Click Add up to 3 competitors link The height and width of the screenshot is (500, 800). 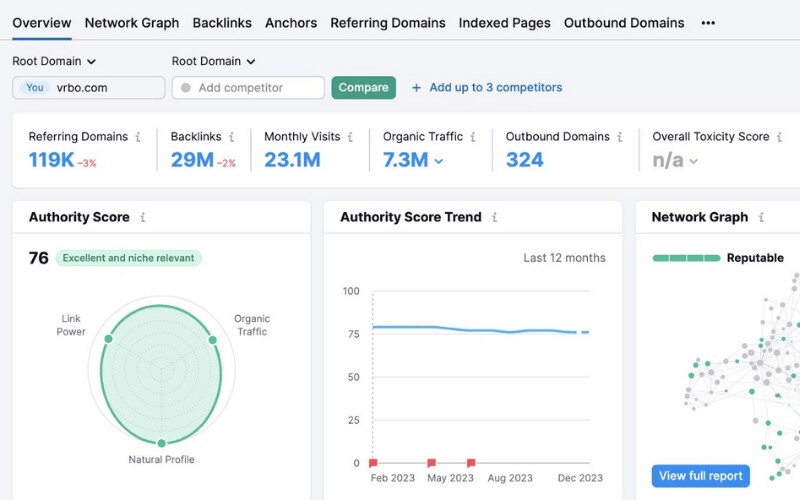(x=487, y=88)
